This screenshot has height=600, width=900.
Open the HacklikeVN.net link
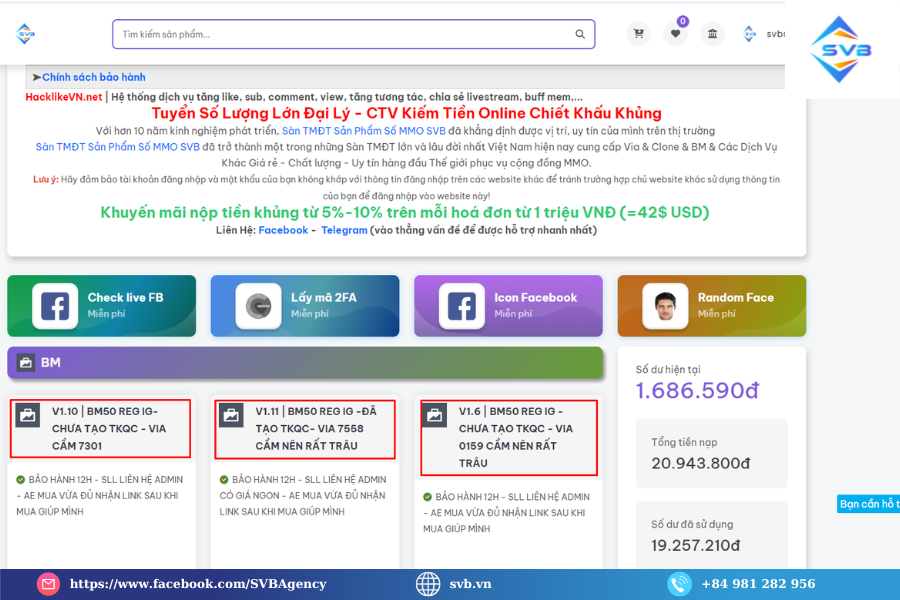point(64,97)
